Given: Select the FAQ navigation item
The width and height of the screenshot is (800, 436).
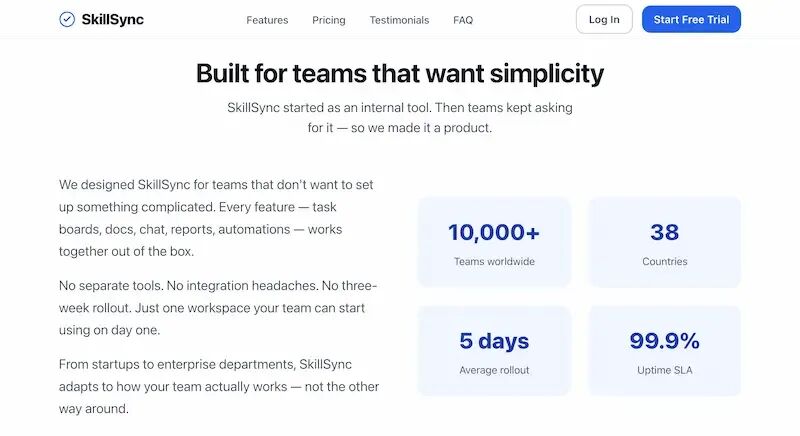Looking at the screenshot, I should (463, 20).
